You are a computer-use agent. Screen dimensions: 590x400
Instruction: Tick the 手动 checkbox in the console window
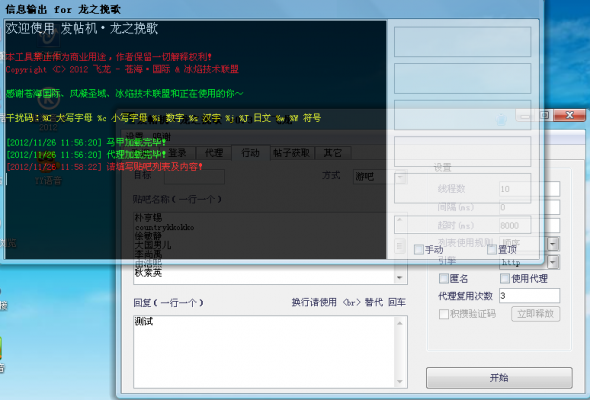pos(419,249)
